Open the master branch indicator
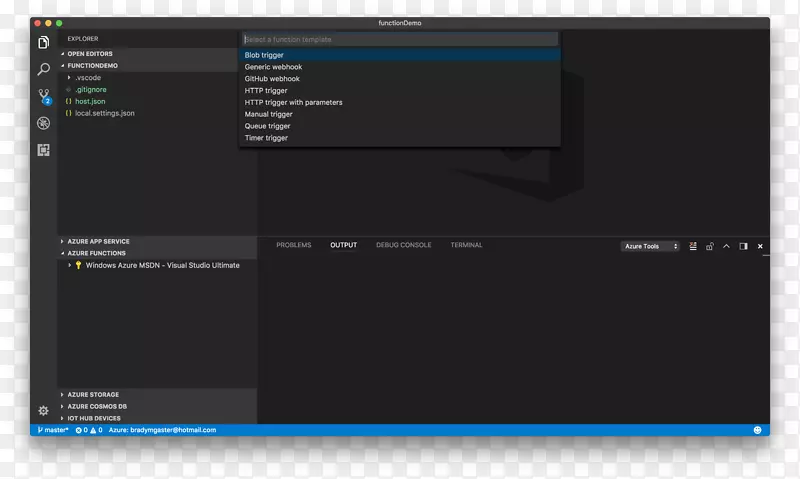 (x=53, y=430)
